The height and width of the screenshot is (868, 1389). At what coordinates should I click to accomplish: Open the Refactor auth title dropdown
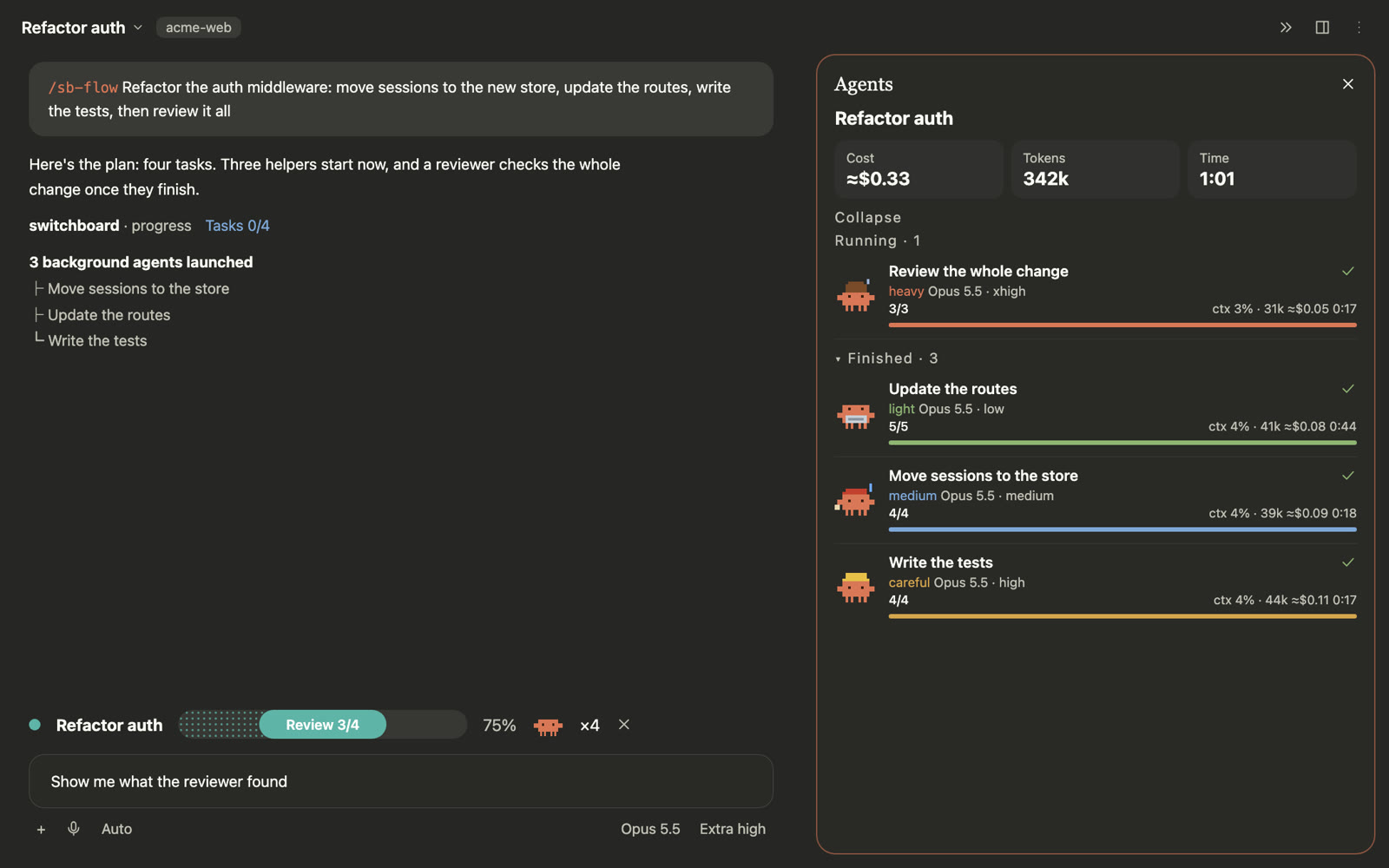[x=82, y=28]
